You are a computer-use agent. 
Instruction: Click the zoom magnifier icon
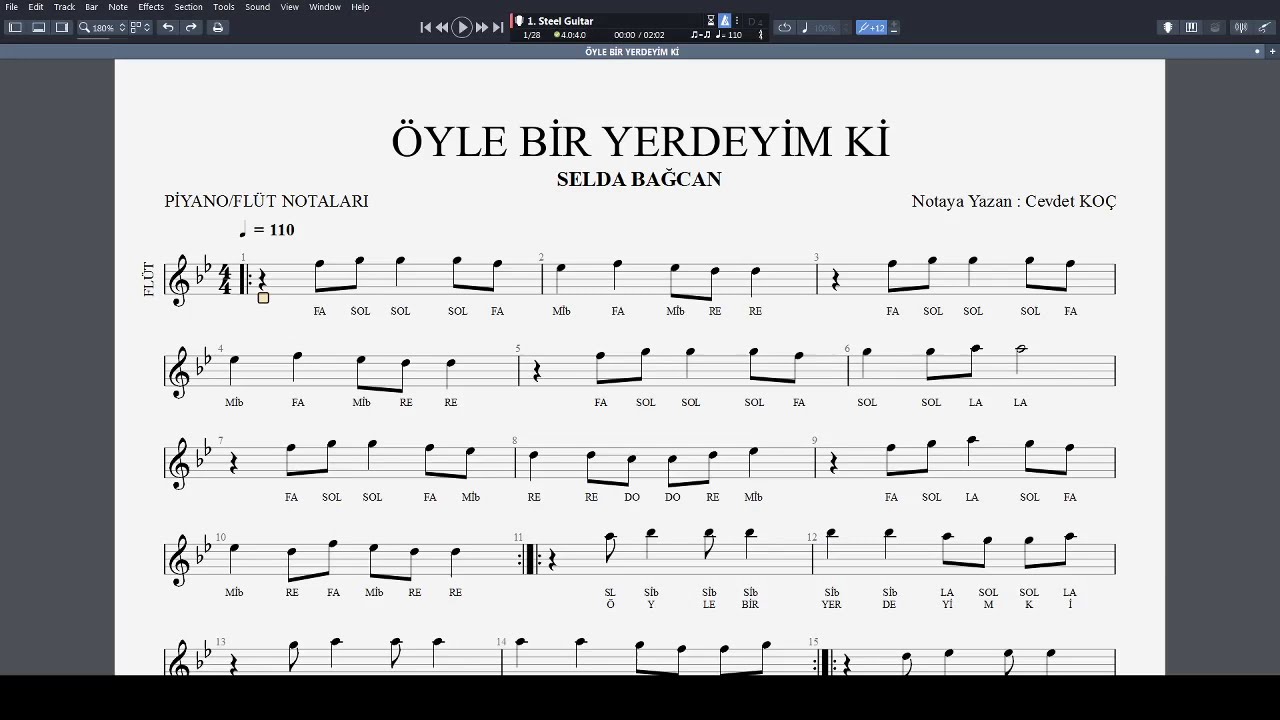pos(84,28)
